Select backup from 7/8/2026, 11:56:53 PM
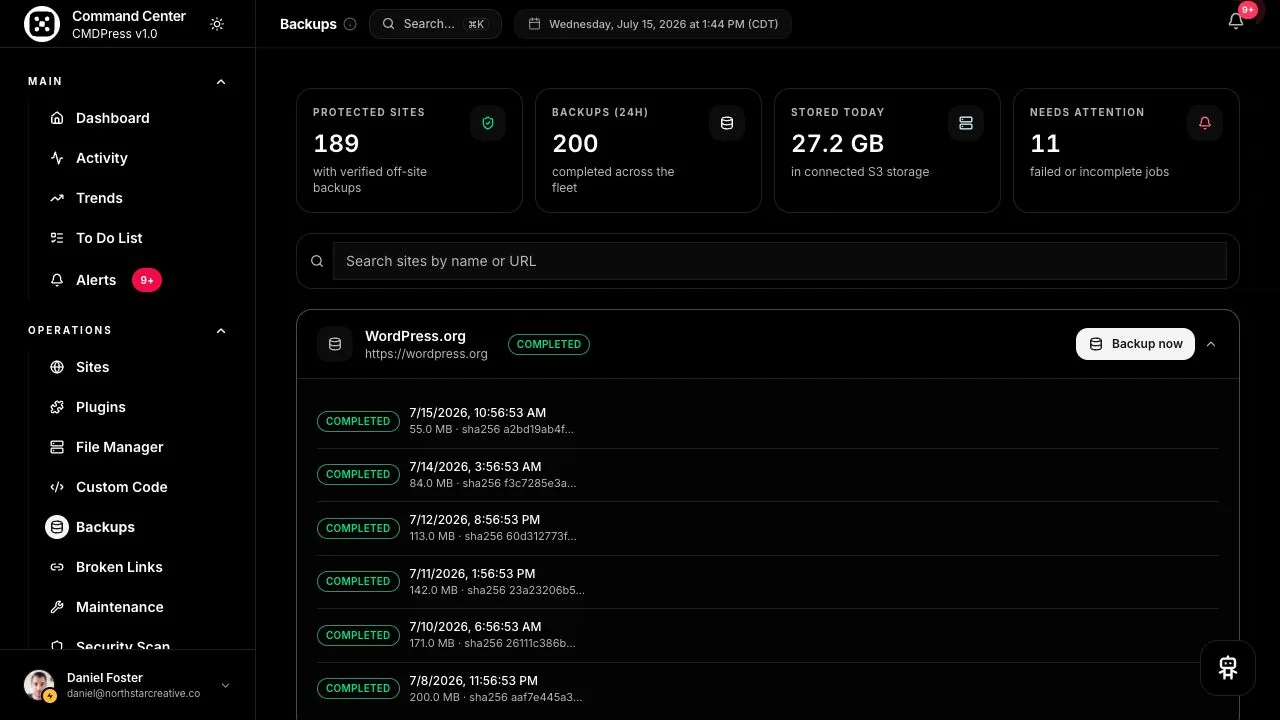The height and width of the screenshot is (720, 1280). coord(768,689)
